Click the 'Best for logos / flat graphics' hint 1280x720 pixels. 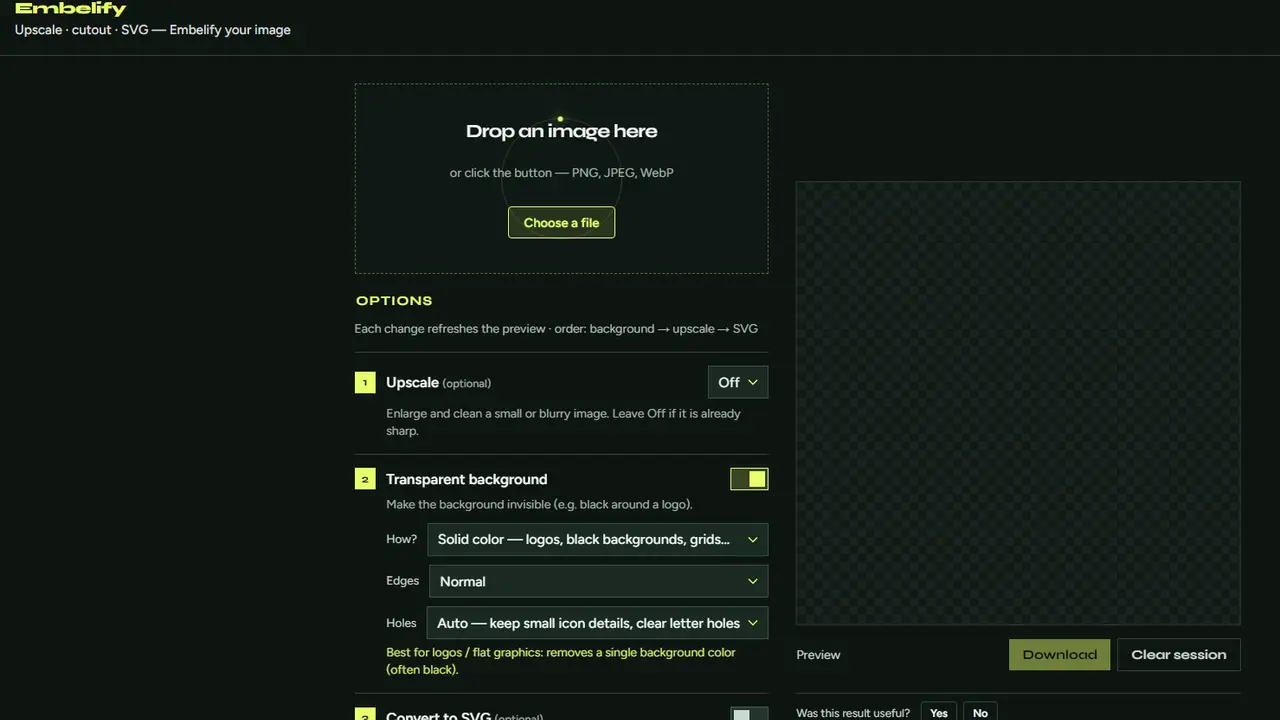(561, 661)
